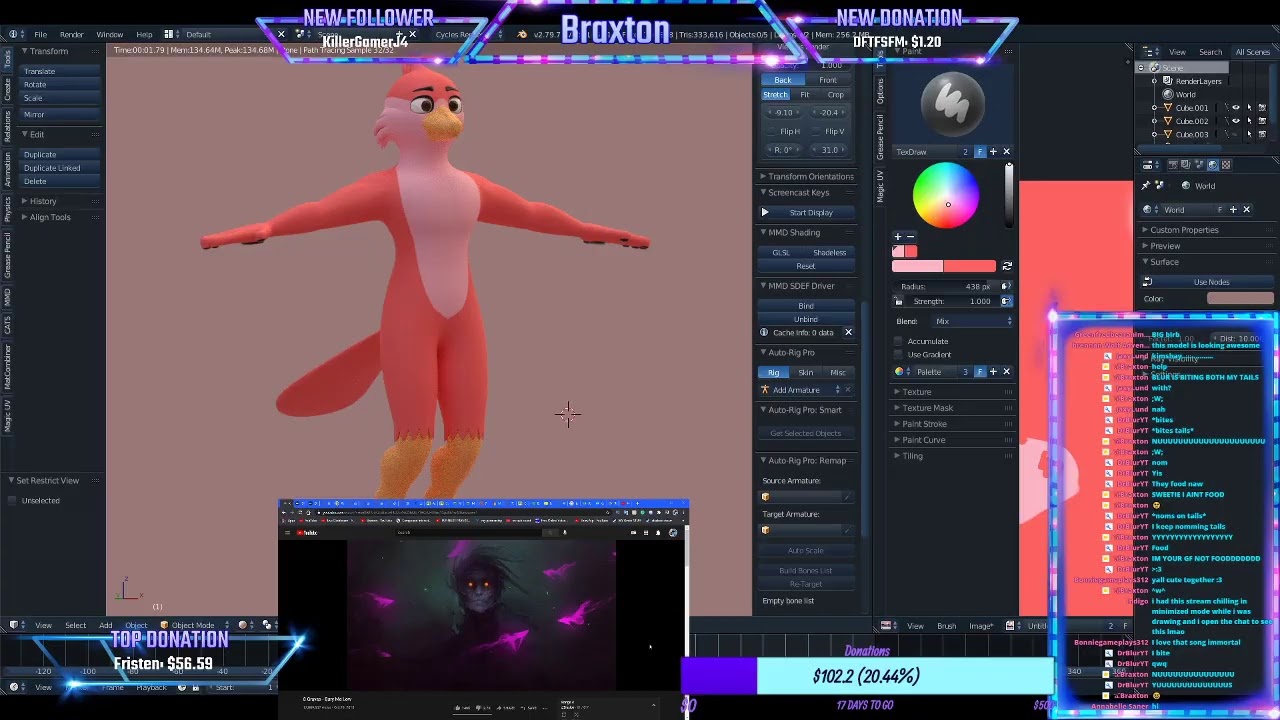The width and height of the screenshot is (1280, 720).
Task: Toggle pressure sensitivity for Radius
Action: (1006, 287)
